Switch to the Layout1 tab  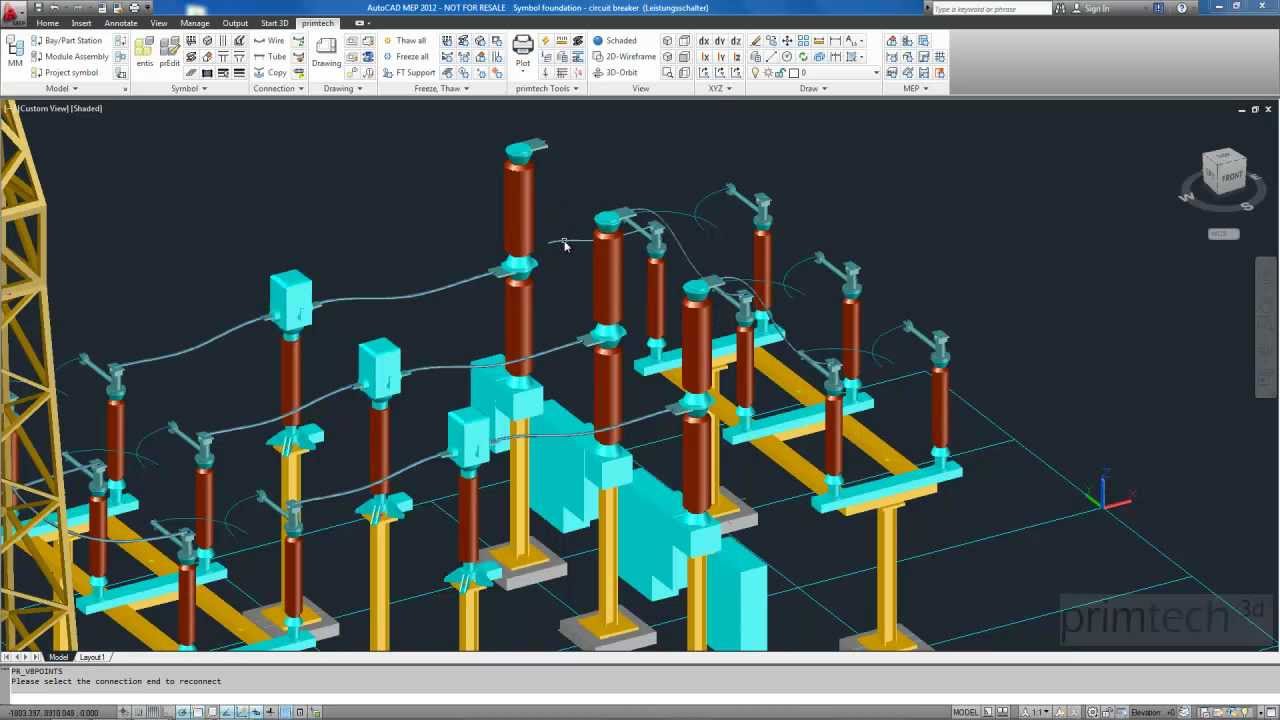[x=92, y=657]
